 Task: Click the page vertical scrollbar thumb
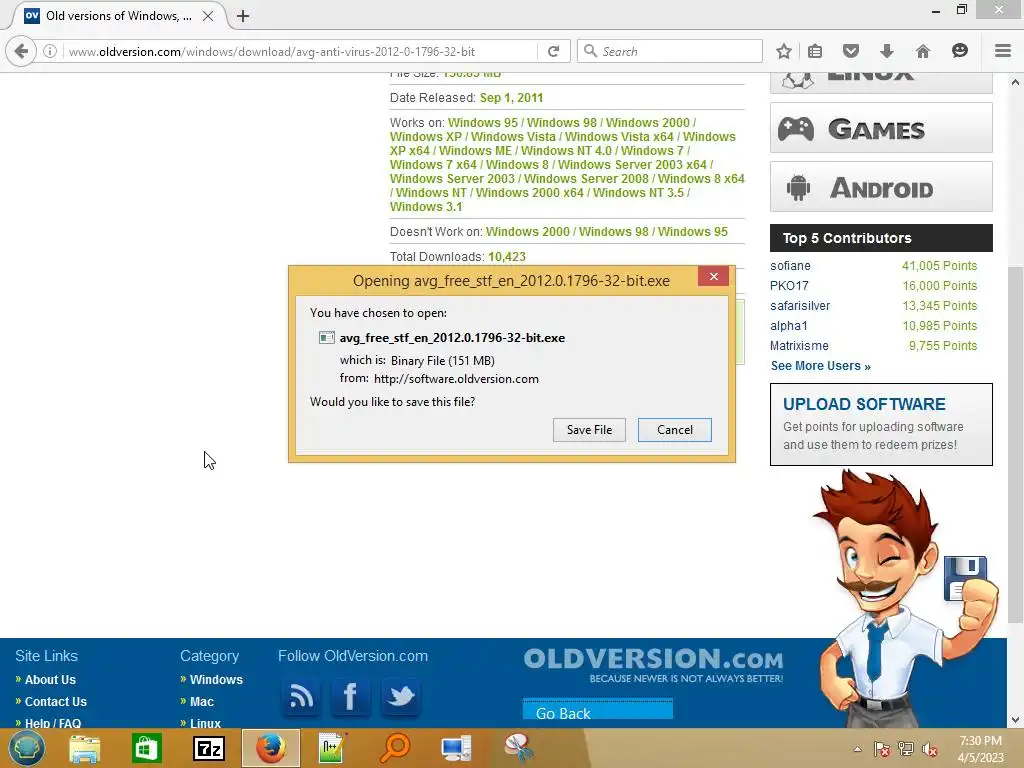pyautogui.click(x=1015, y=444)
